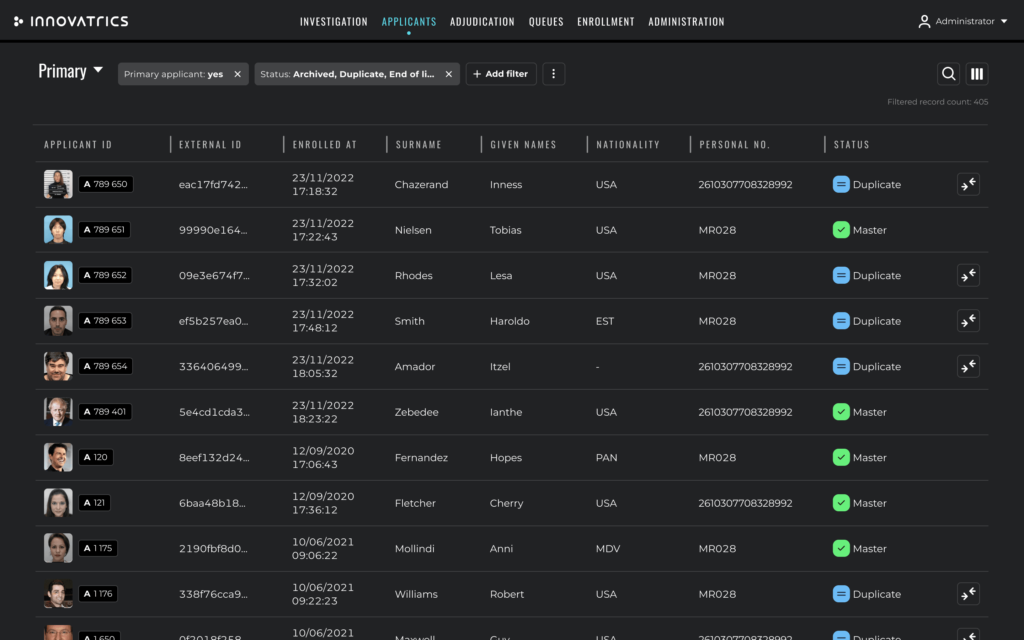Click the nationality EST cell
Viewport: 1024px width, 640px height.
coord(605,321)
